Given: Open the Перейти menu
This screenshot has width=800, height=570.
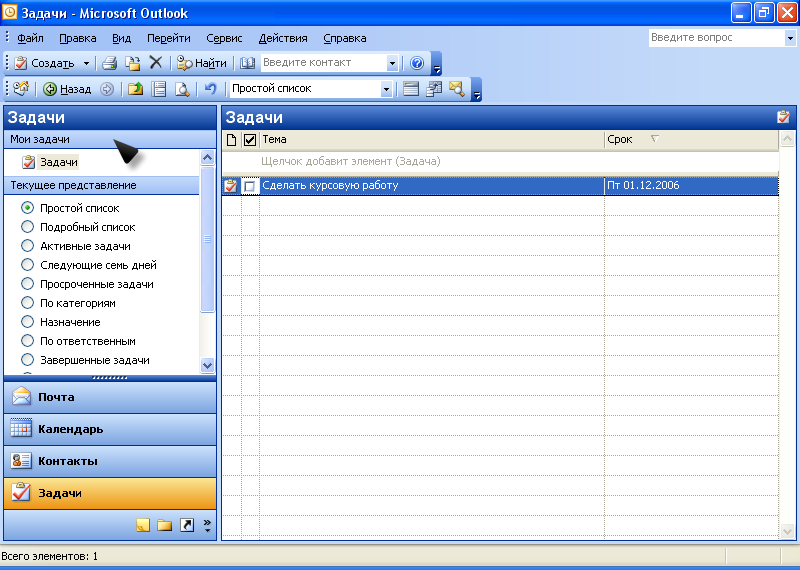Looking at the screenshot, I should [168, 38].
